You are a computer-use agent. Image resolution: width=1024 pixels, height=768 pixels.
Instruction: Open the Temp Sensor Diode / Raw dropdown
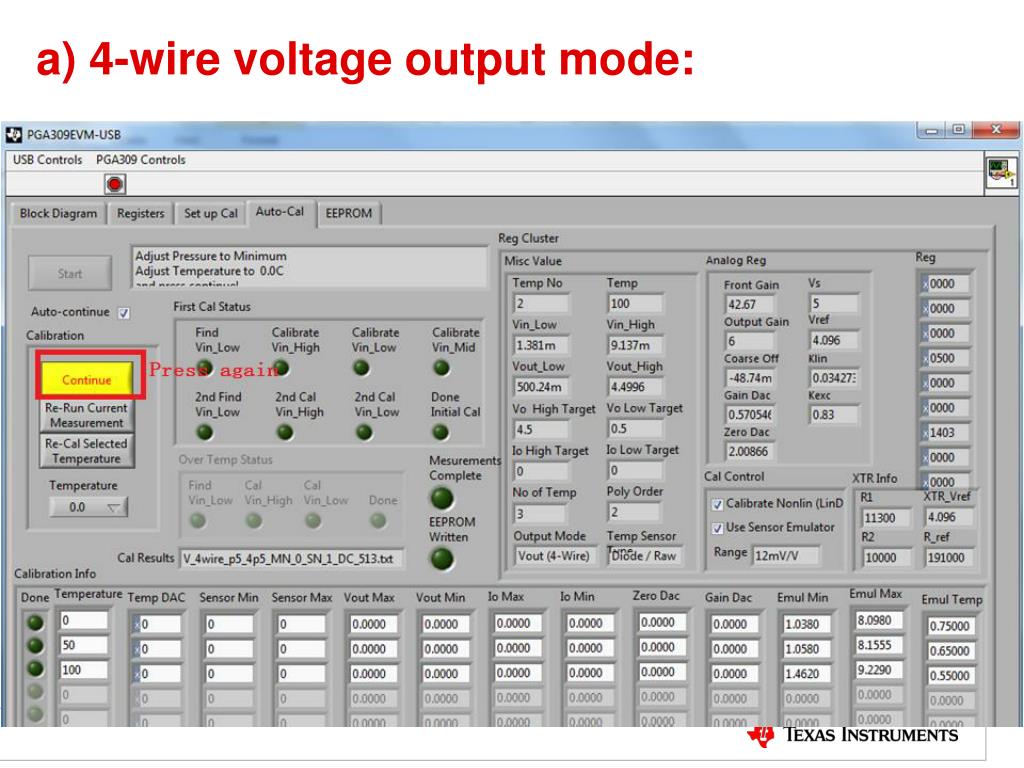click(x=644, y=556)
